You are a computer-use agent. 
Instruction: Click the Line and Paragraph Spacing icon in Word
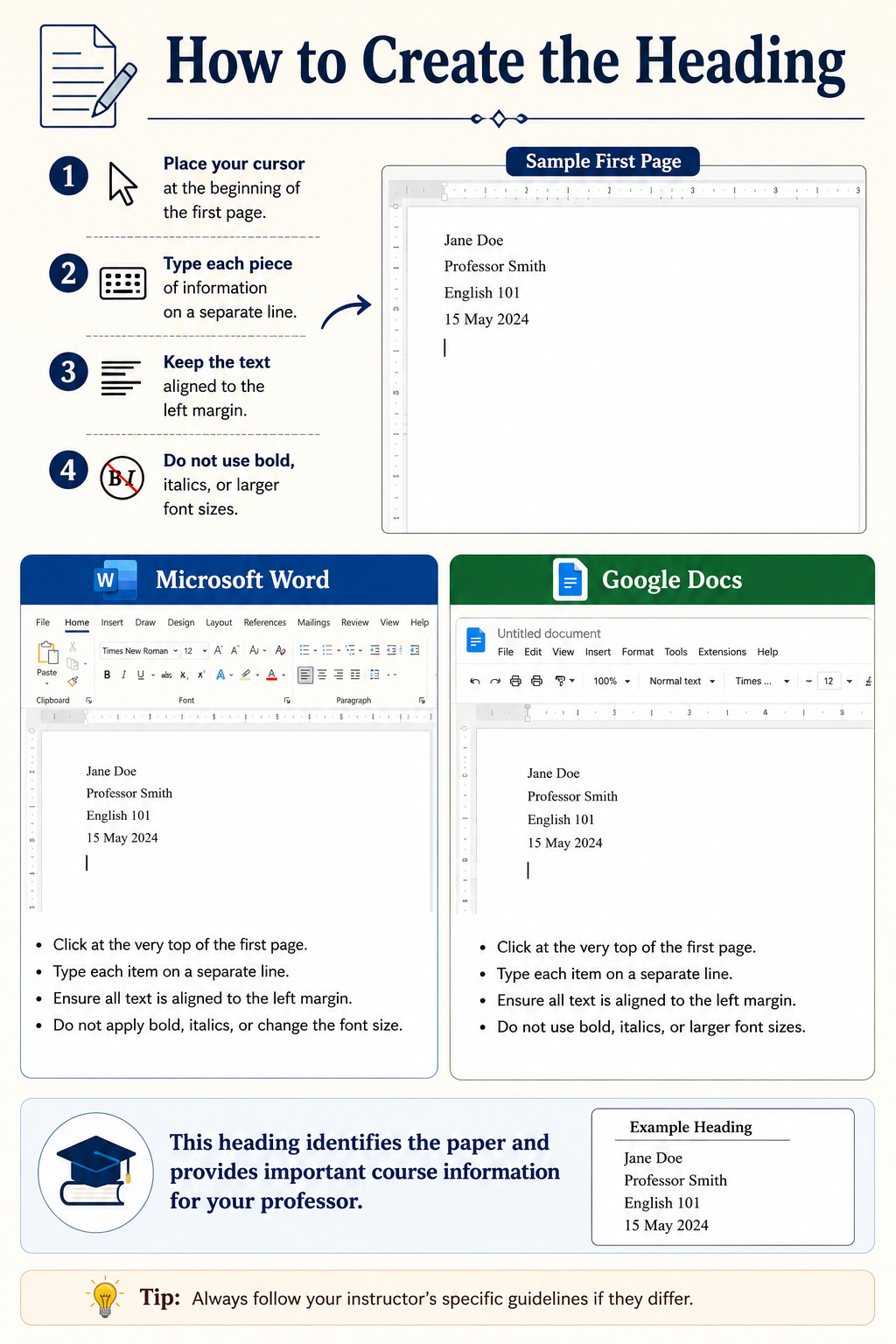coord(374,675)
